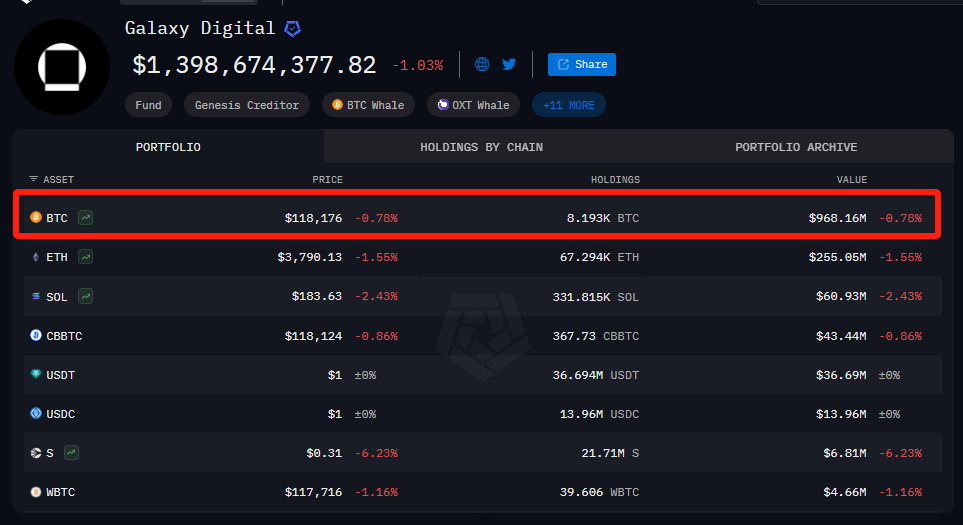Select the Genesis Creditor tag
The width and height of the screenshot is (963, 525).
(247, 105)
